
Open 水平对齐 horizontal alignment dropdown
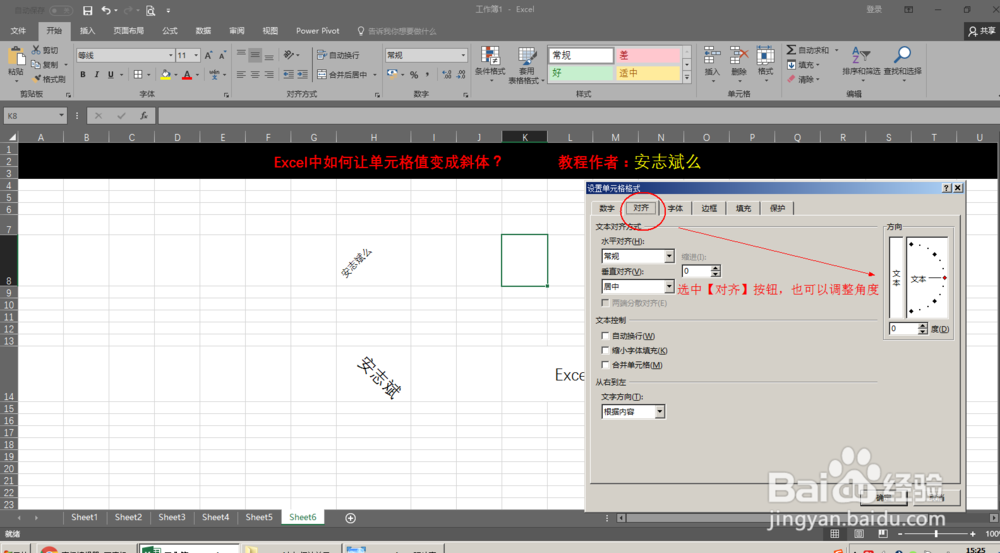(x=669, y=256)
